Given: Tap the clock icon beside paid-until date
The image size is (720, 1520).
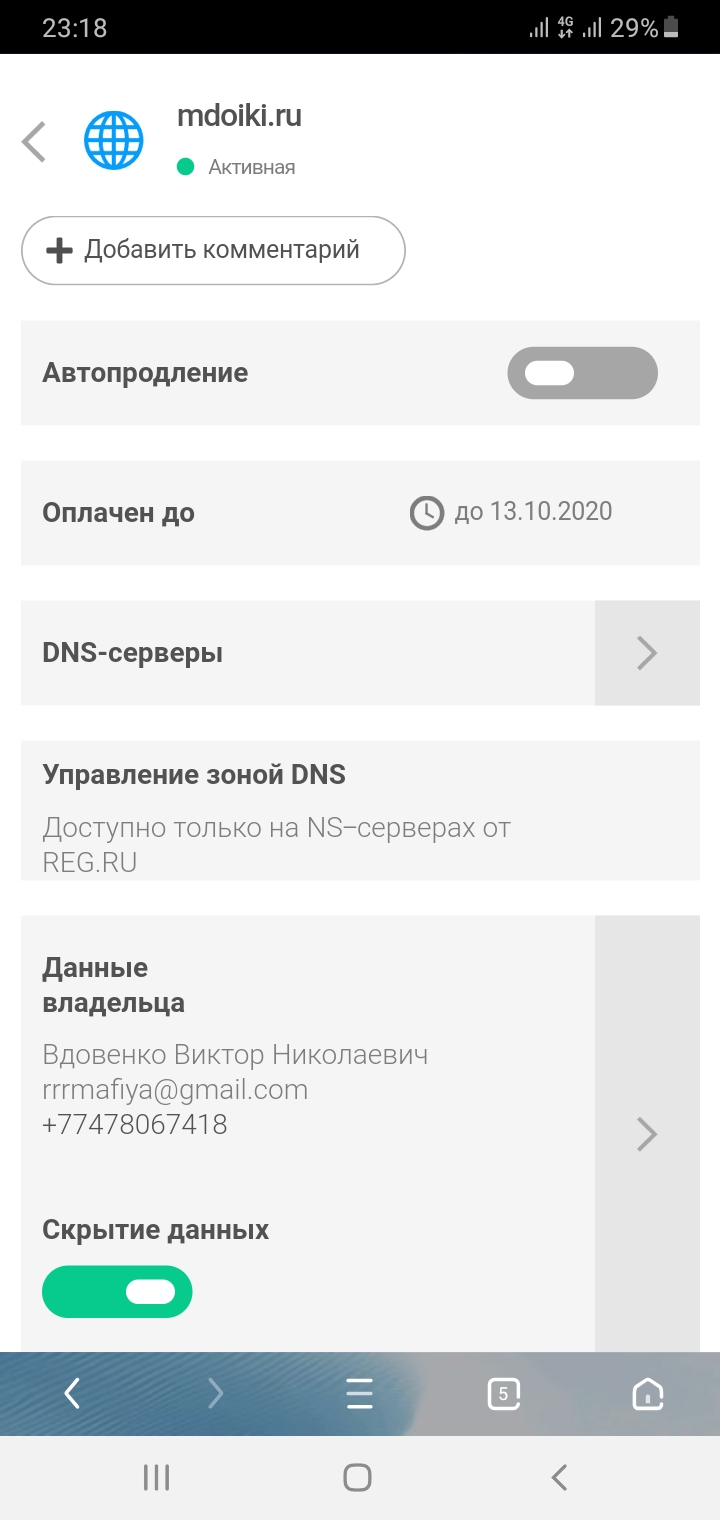Looking at the screenshot, I should coord(427,513).
